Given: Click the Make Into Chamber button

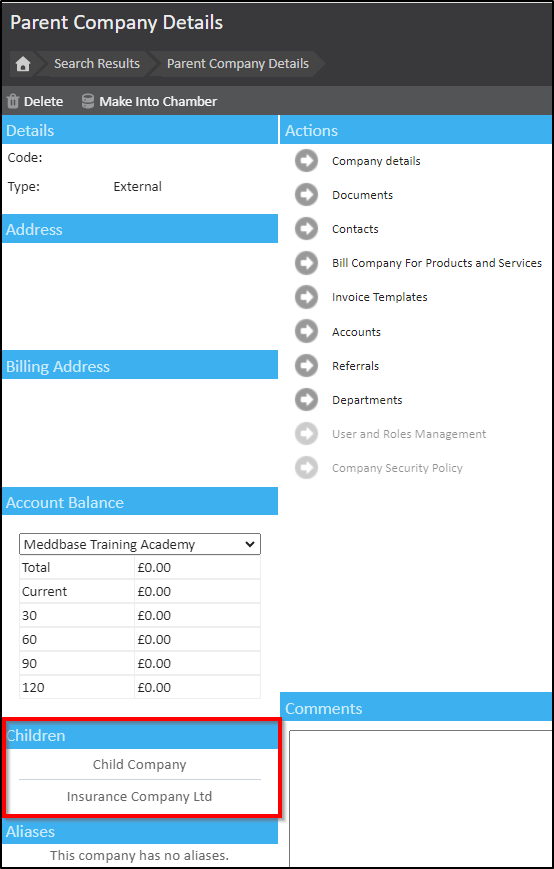Looking at the screenshot, I should coord(150,101).
